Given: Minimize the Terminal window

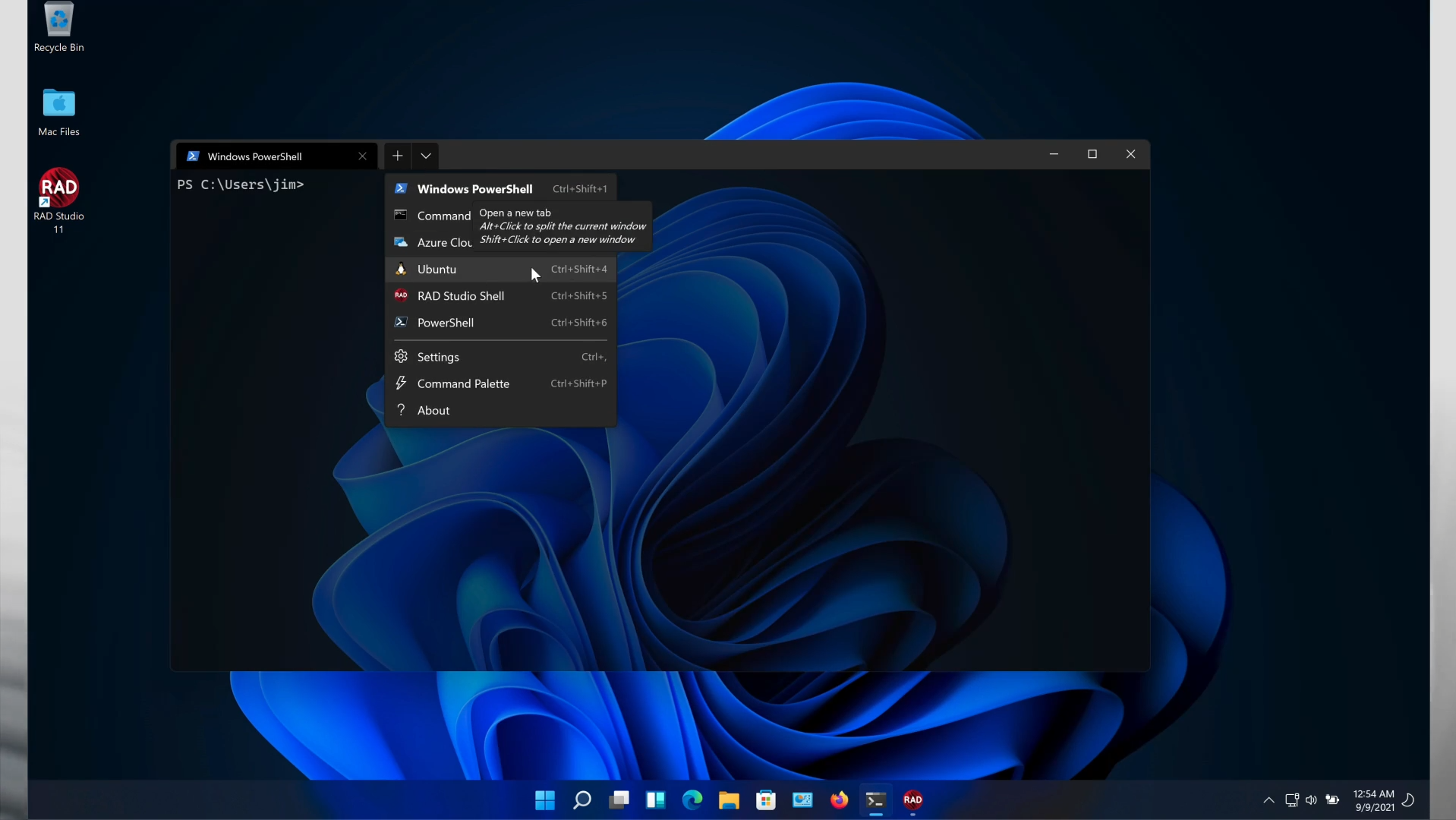Looking at the screenshot, I should (x=1054, y=154).
